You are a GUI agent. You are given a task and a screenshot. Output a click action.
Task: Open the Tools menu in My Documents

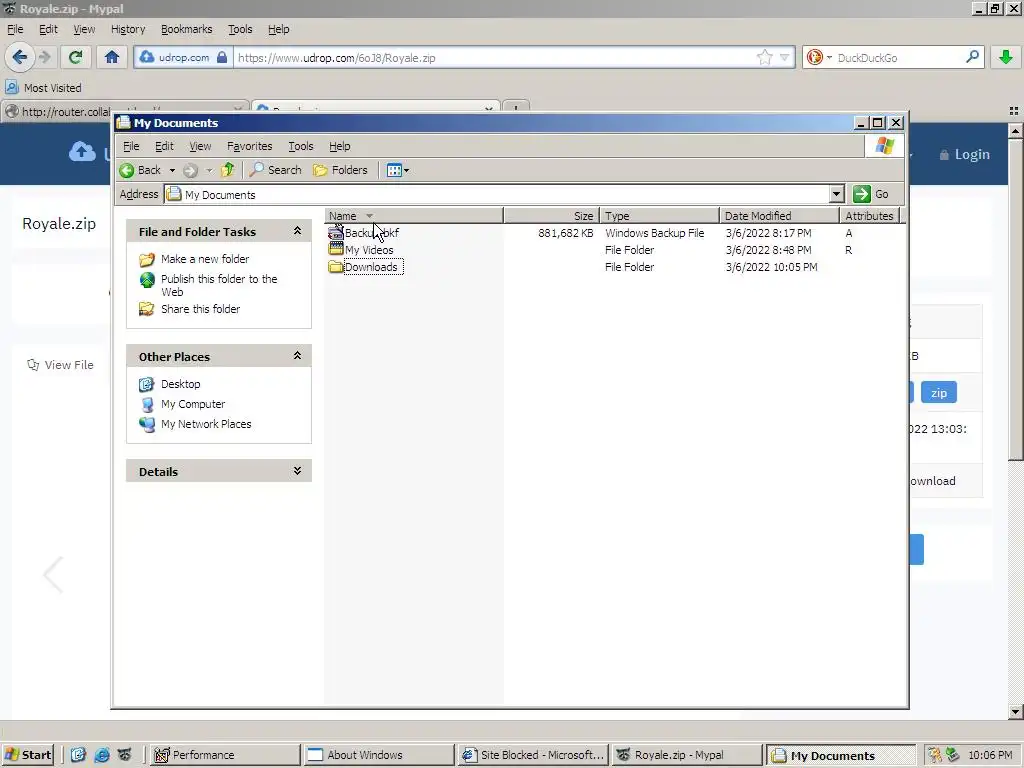(301, 146)
